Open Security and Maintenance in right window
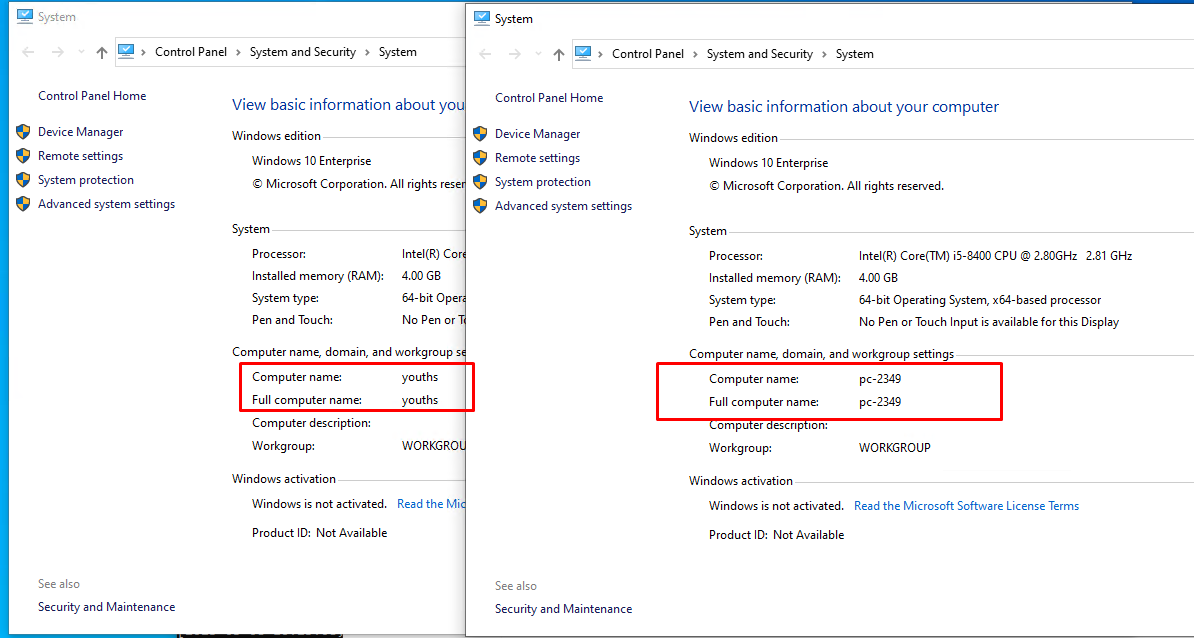Image resolution: width=1194 pixels, height=638 pixels. [x=563, y=609]
